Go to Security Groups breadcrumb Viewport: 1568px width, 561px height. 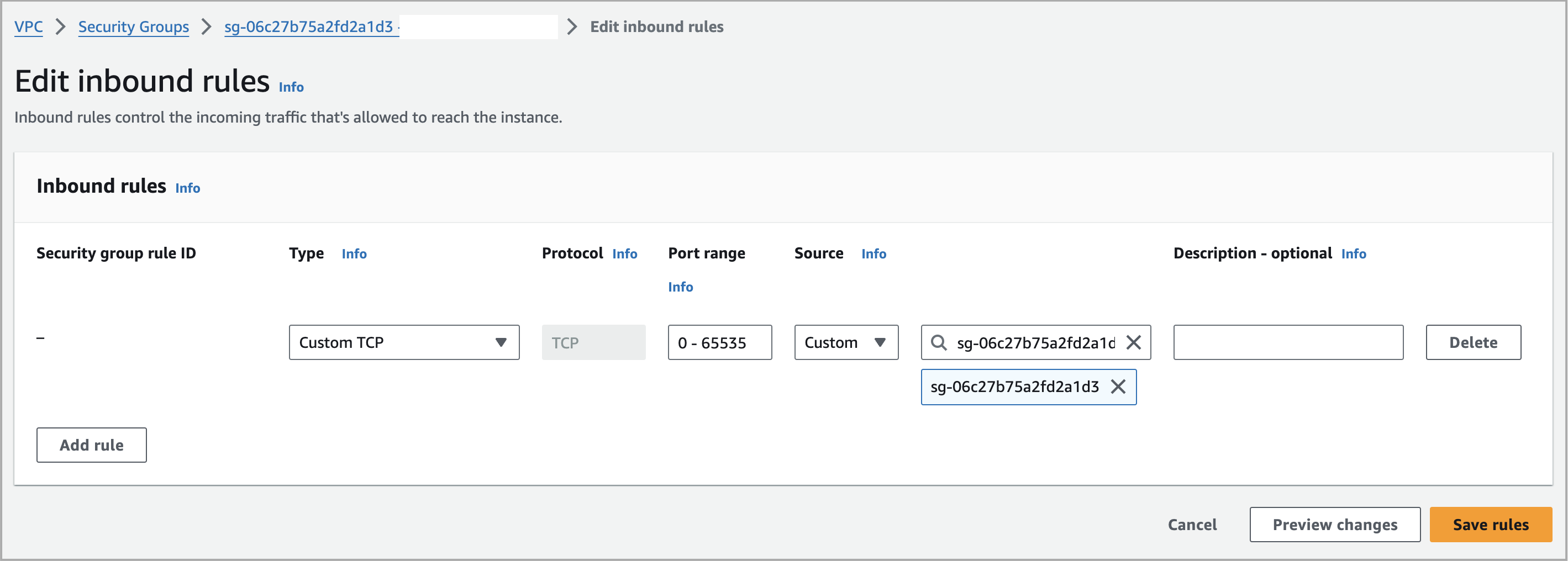133,27
